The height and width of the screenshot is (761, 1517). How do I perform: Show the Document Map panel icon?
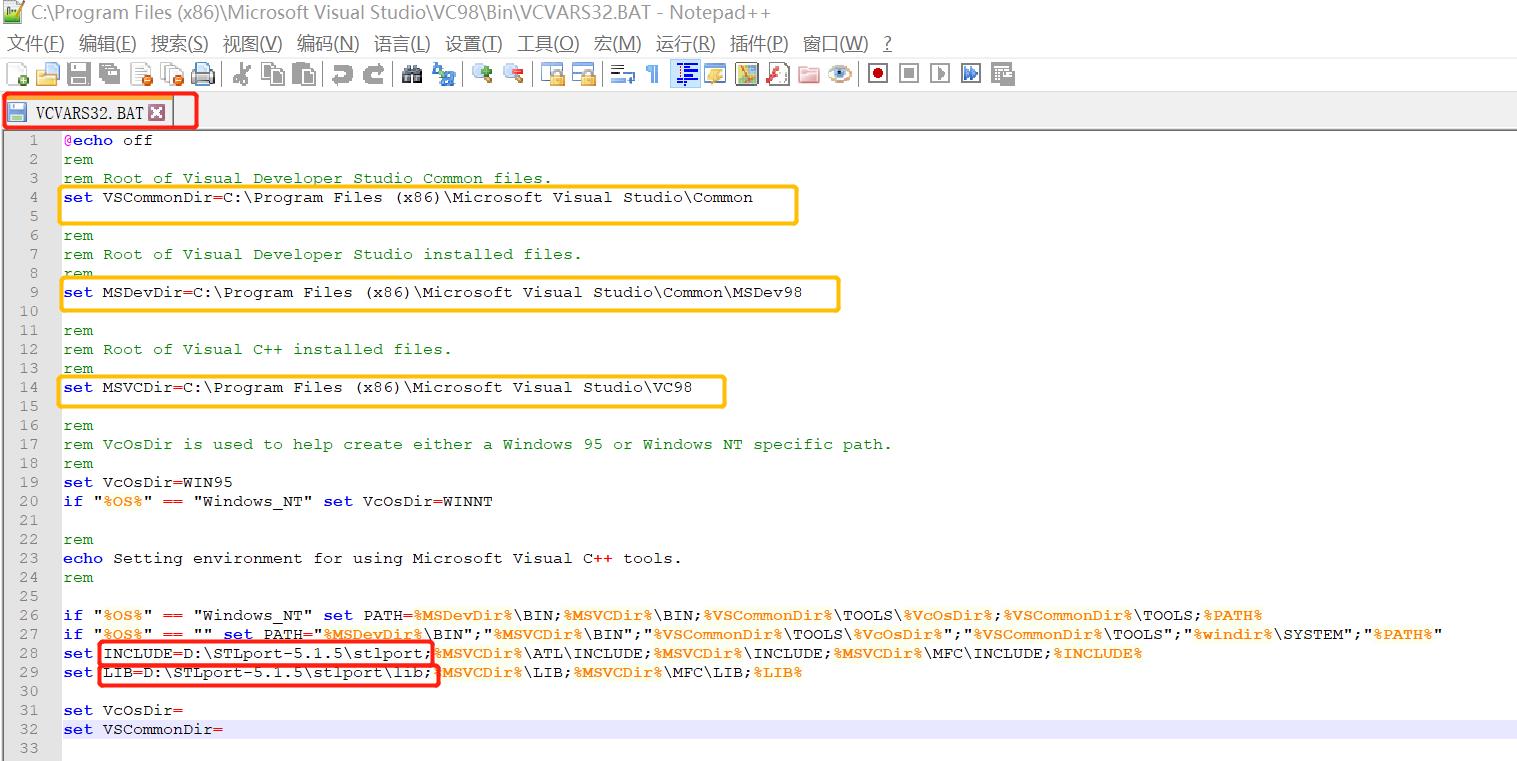click(746, 74)
